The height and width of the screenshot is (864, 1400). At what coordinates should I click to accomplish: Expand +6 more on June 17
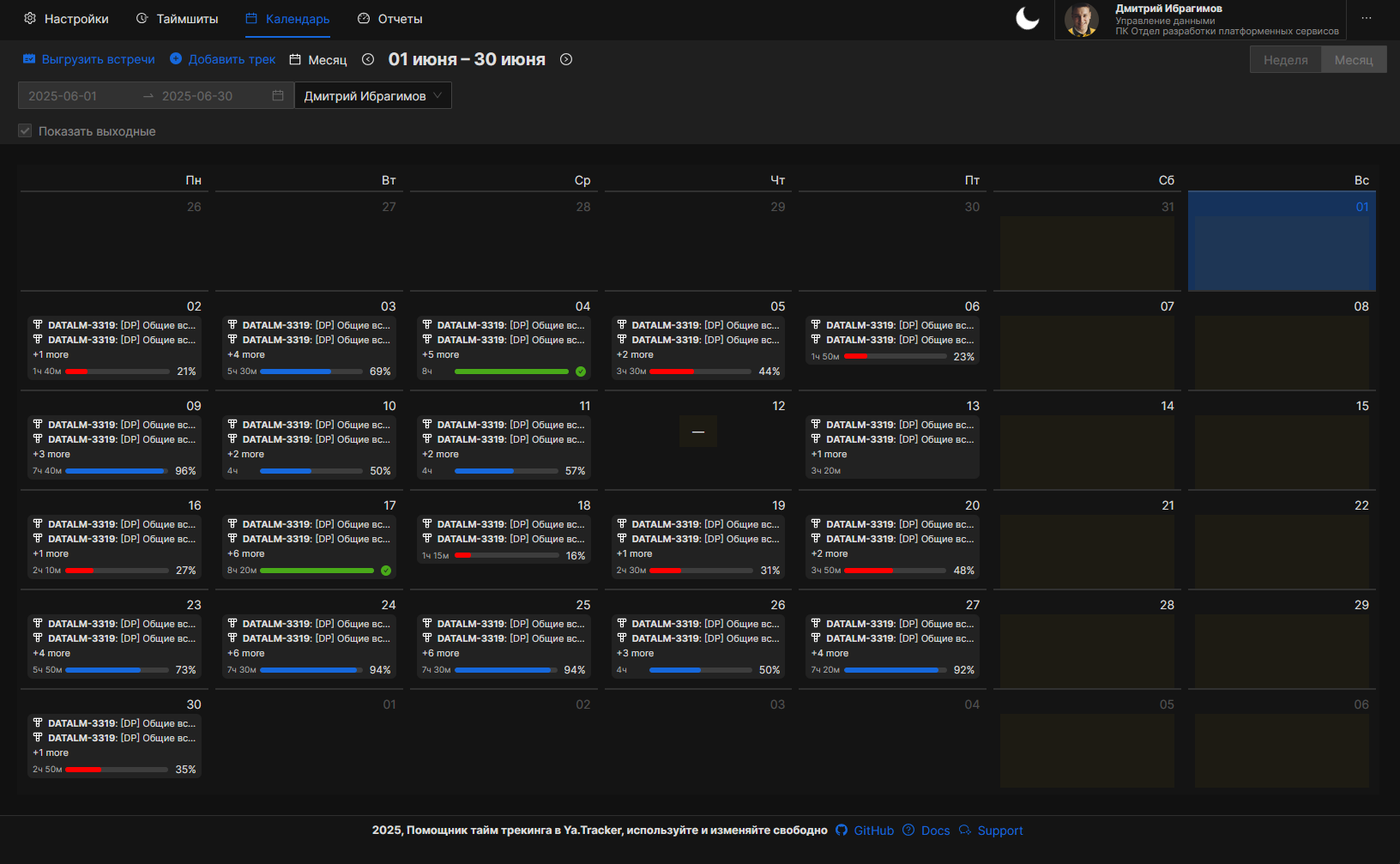pyautogui.click(x=246, y=553)
